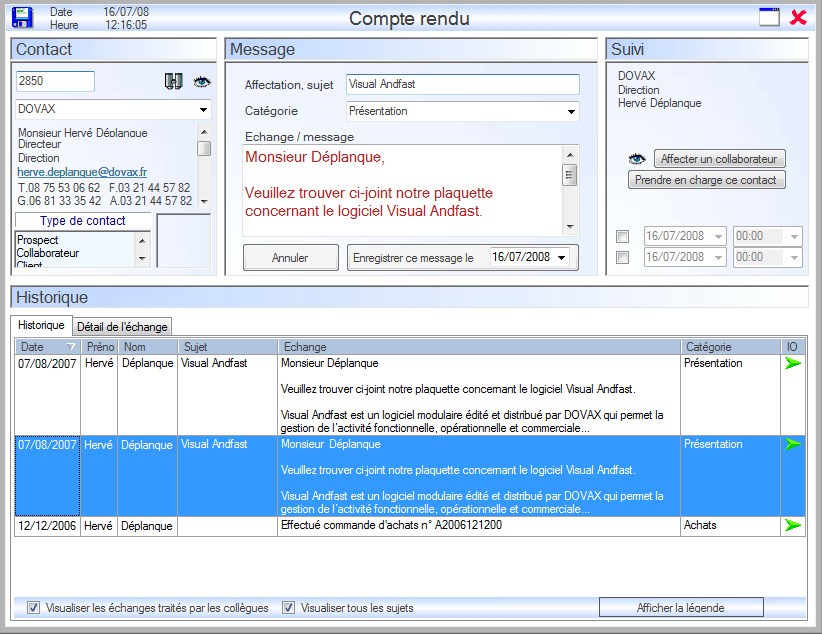The image size is (822, 635).
Task: Click the Echange / message text area
Action: point(402,190)
